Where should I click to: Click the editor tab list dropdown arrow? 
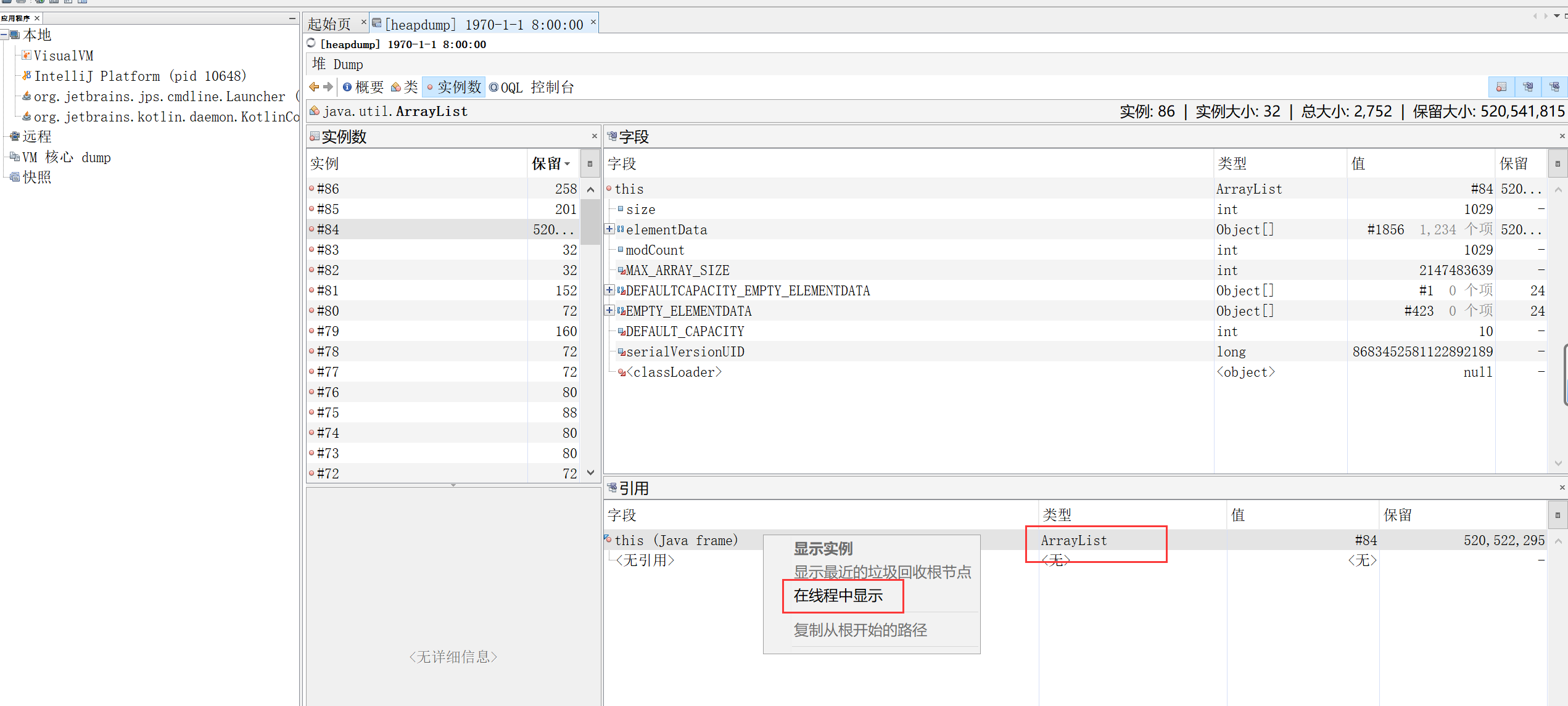click(1557, 16)
